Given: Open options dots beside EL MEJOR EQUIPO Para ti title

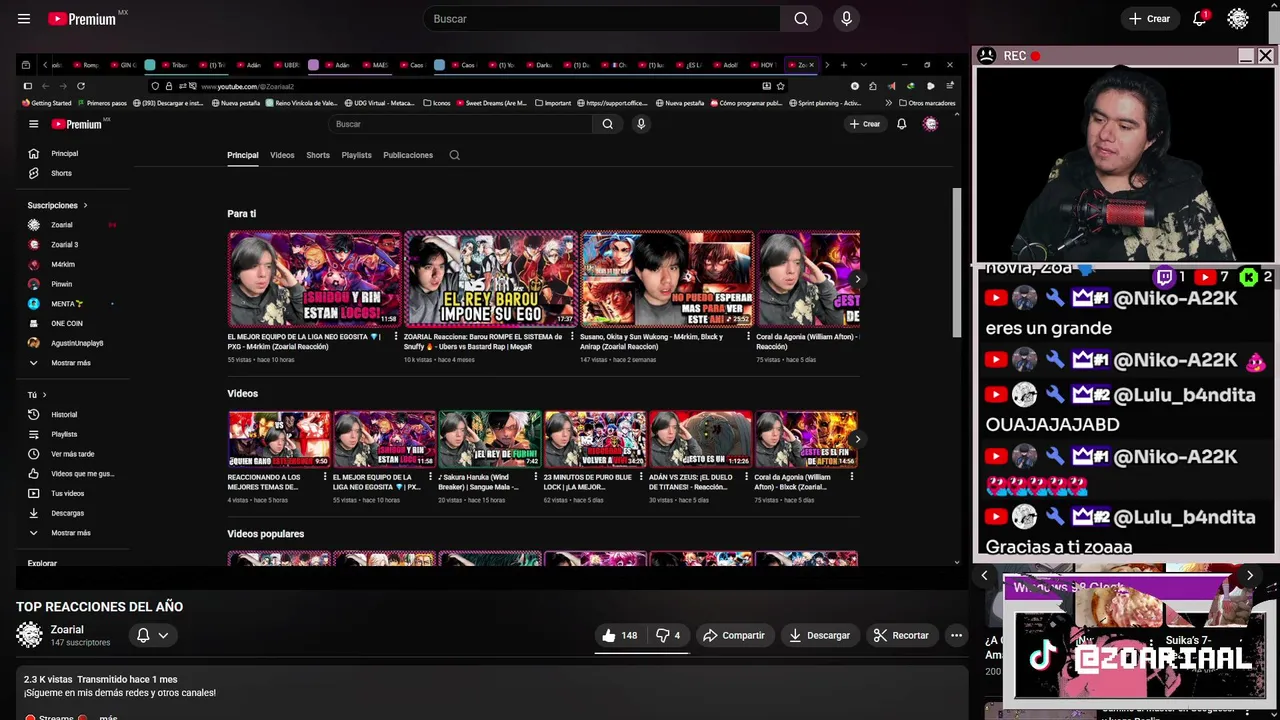Looking at the screenshot, I should pos(394,337).
